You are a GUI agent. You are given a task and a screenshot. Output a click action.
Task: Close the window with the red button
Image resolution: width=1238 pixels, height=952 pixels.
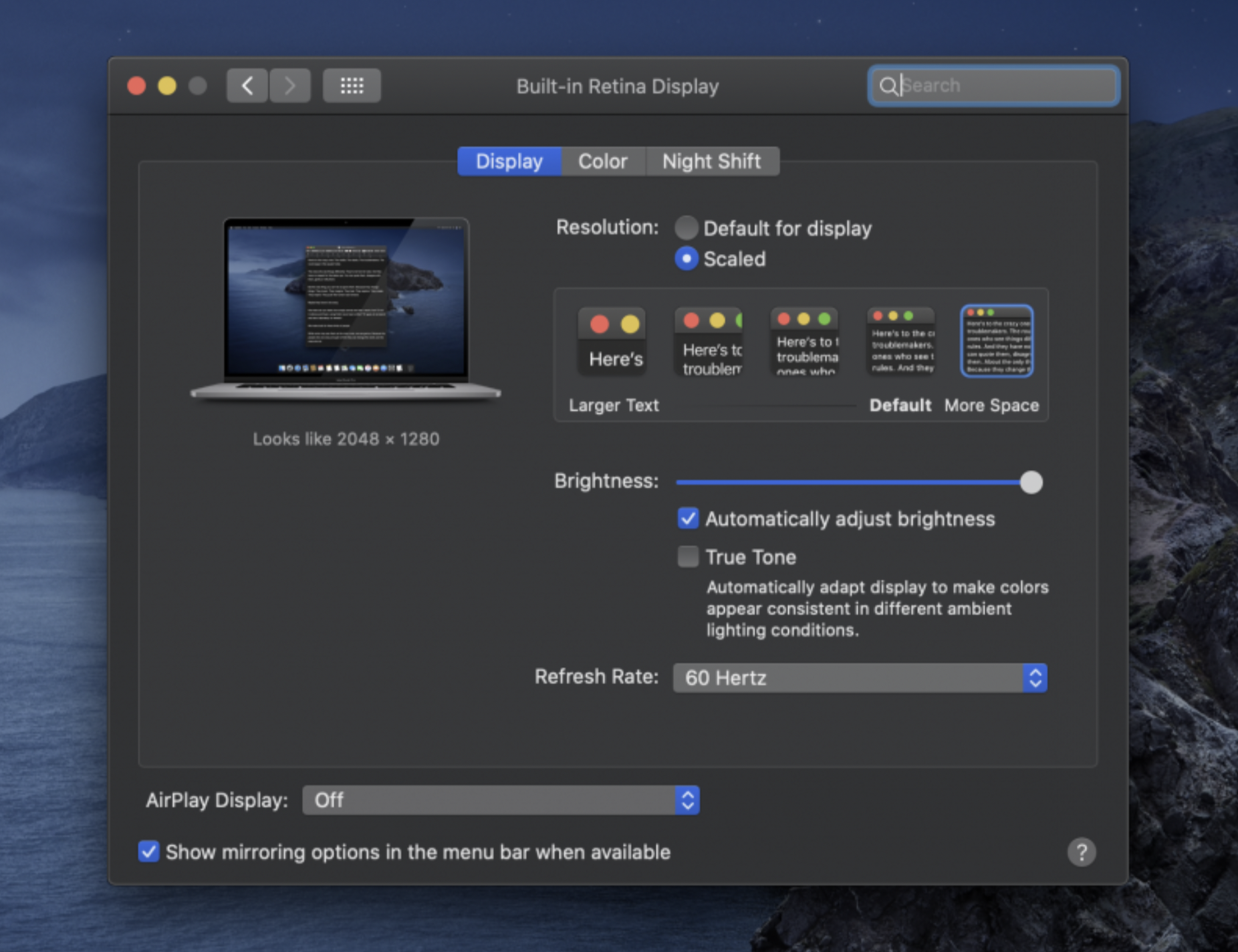click(137, 86)
